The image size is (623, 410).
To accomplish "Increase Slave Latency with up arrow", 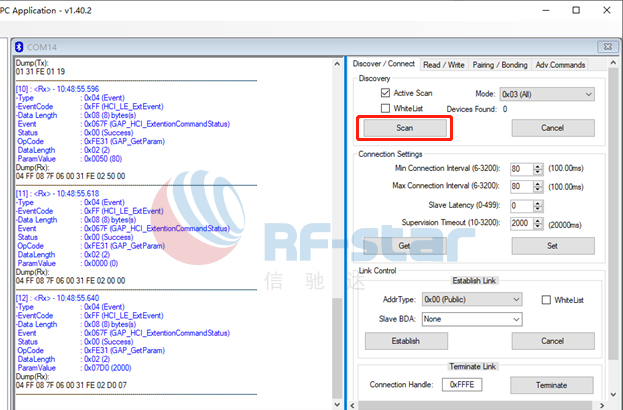I will click(x=538, y=203).
